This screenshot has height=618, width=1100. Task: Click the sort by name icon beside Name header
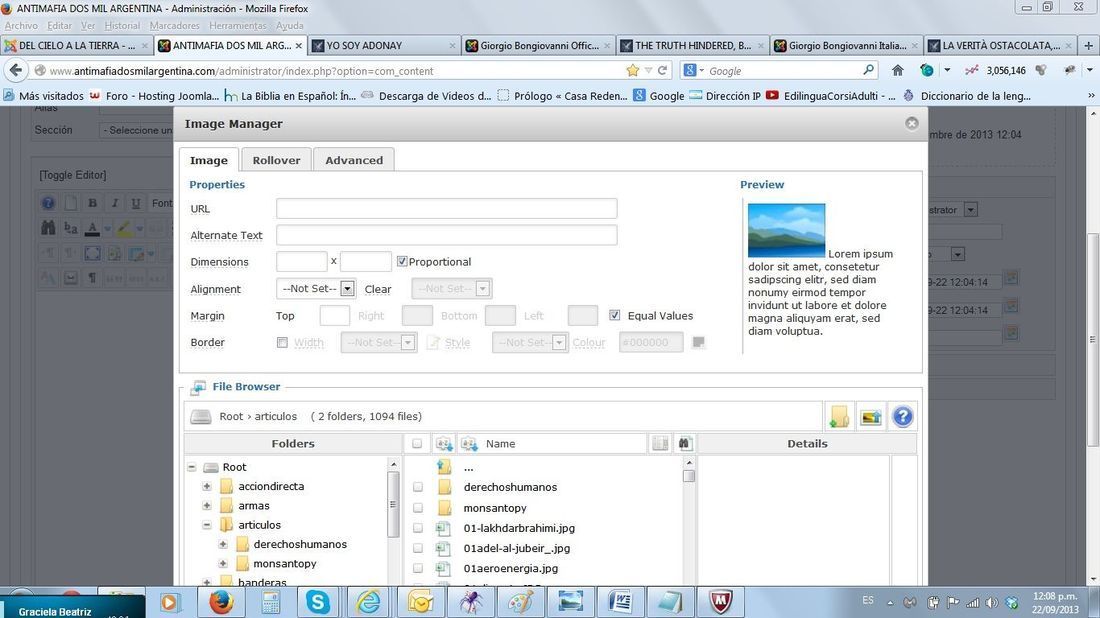[x=469, y=443]
